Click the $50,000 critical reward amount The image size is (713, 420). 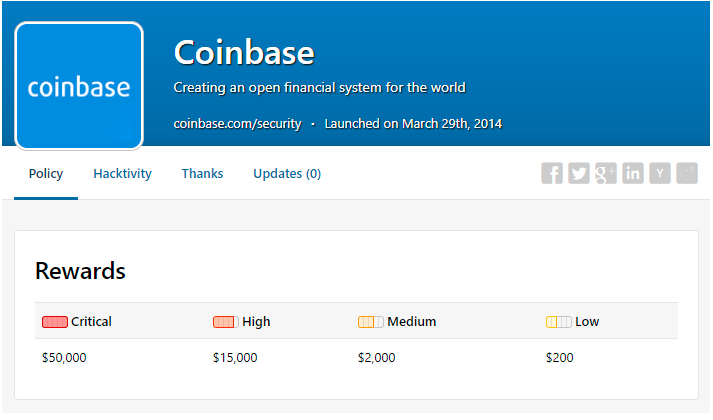coord(64,358)
